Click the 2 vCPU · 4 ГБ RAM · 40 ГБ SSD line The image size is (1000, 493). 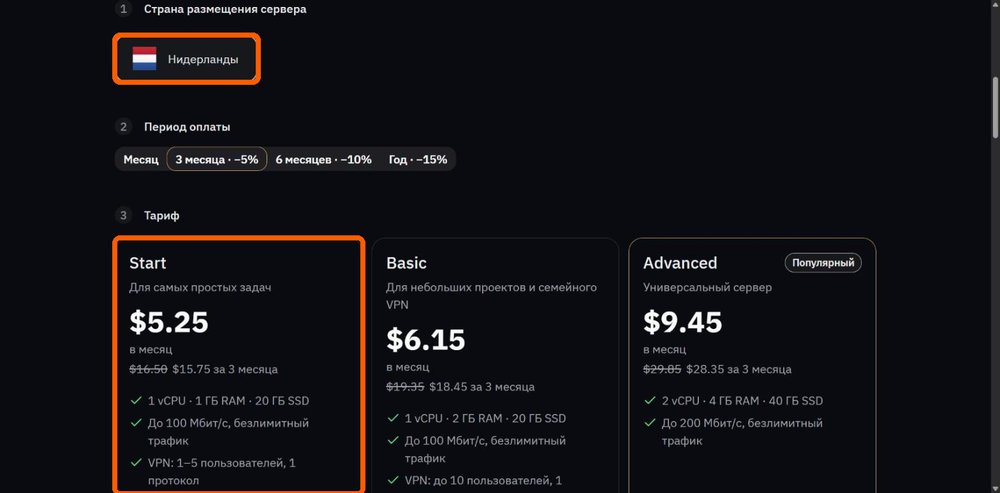[742, 401]
